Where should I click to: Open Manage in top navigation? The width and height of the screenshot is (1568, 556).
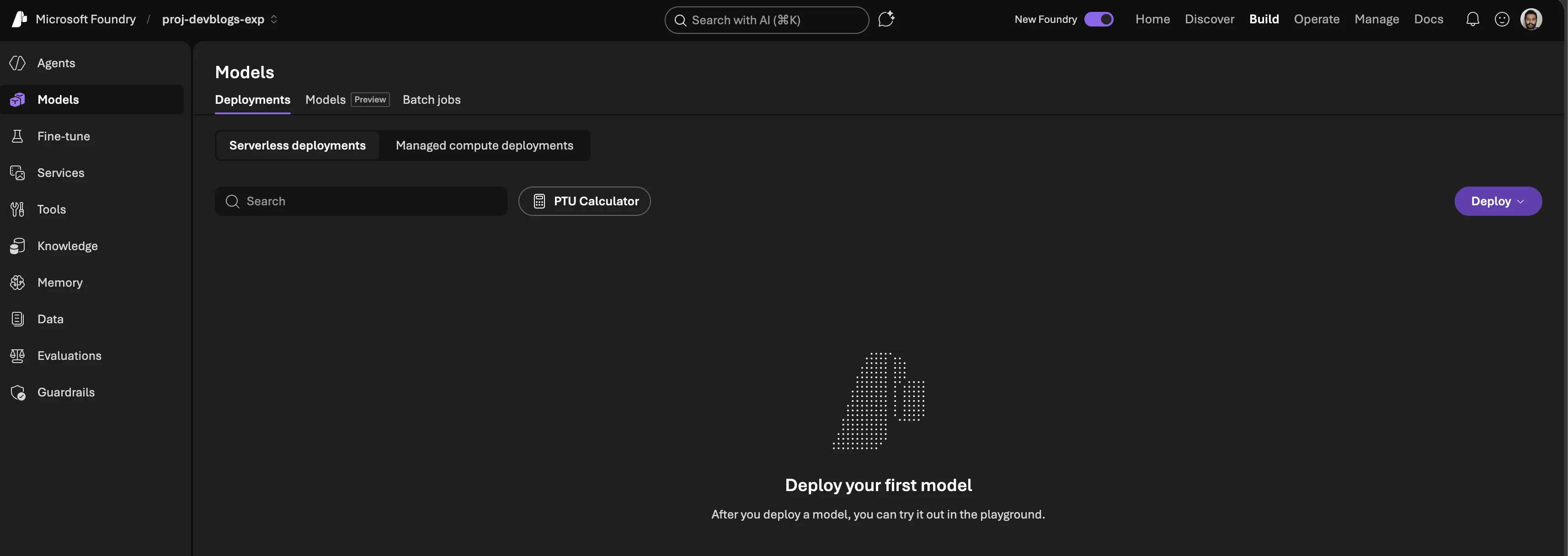click(1376, 20)
